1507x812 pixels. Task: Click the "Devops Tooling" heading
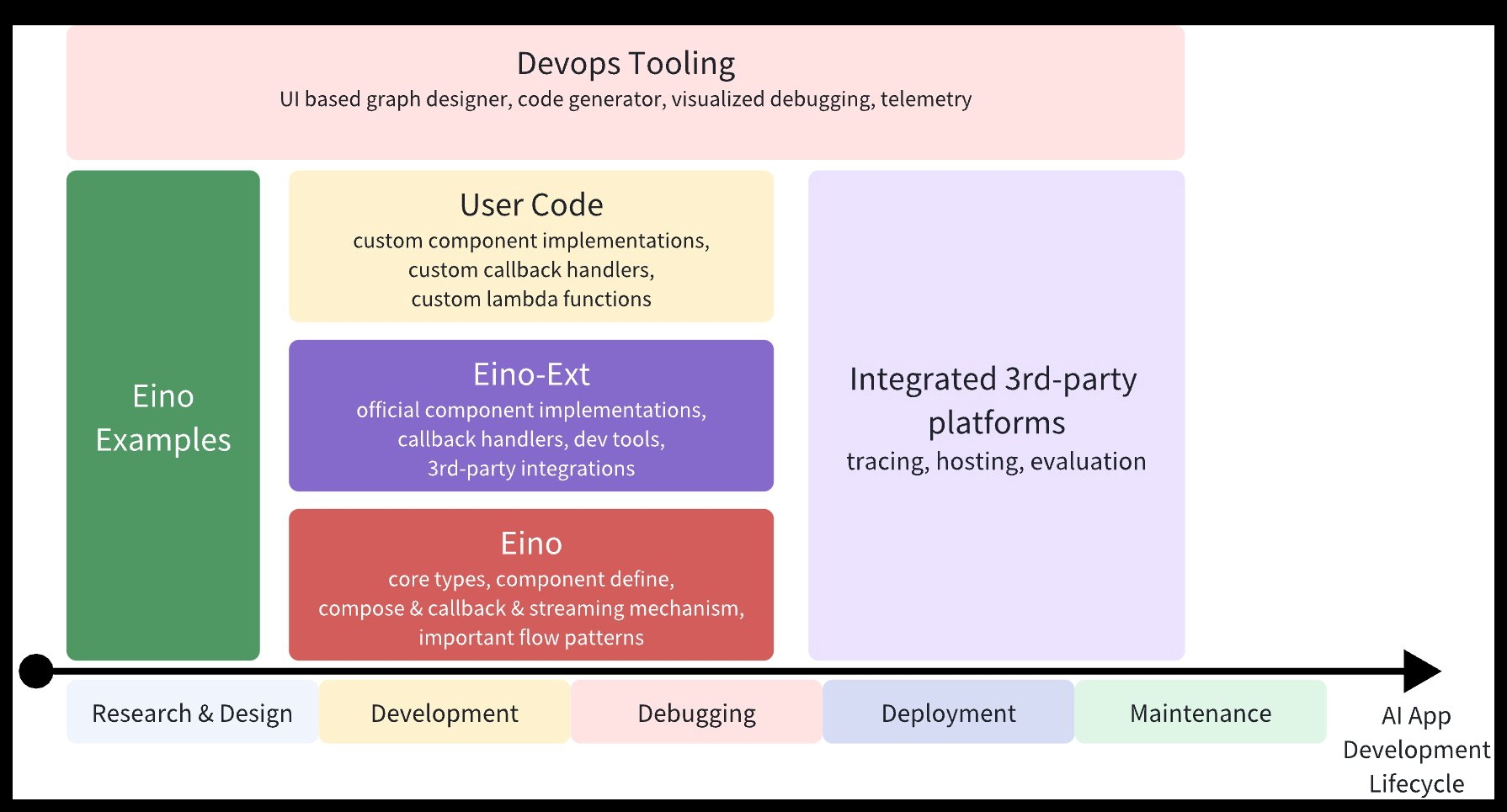tap(626, 64)
